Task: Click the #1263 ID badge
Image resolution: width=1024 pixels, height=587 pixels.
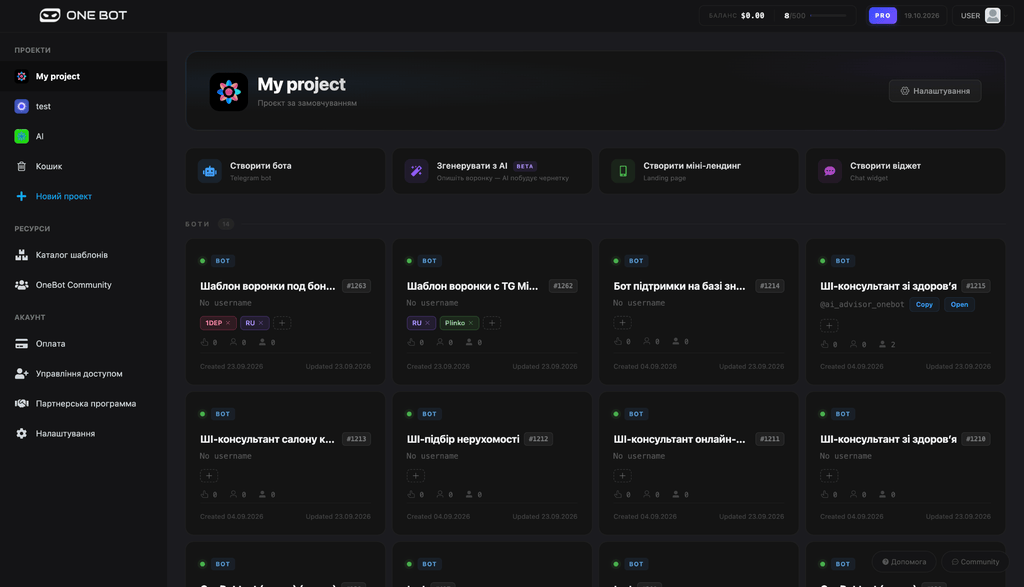Action: coord(357,286)
